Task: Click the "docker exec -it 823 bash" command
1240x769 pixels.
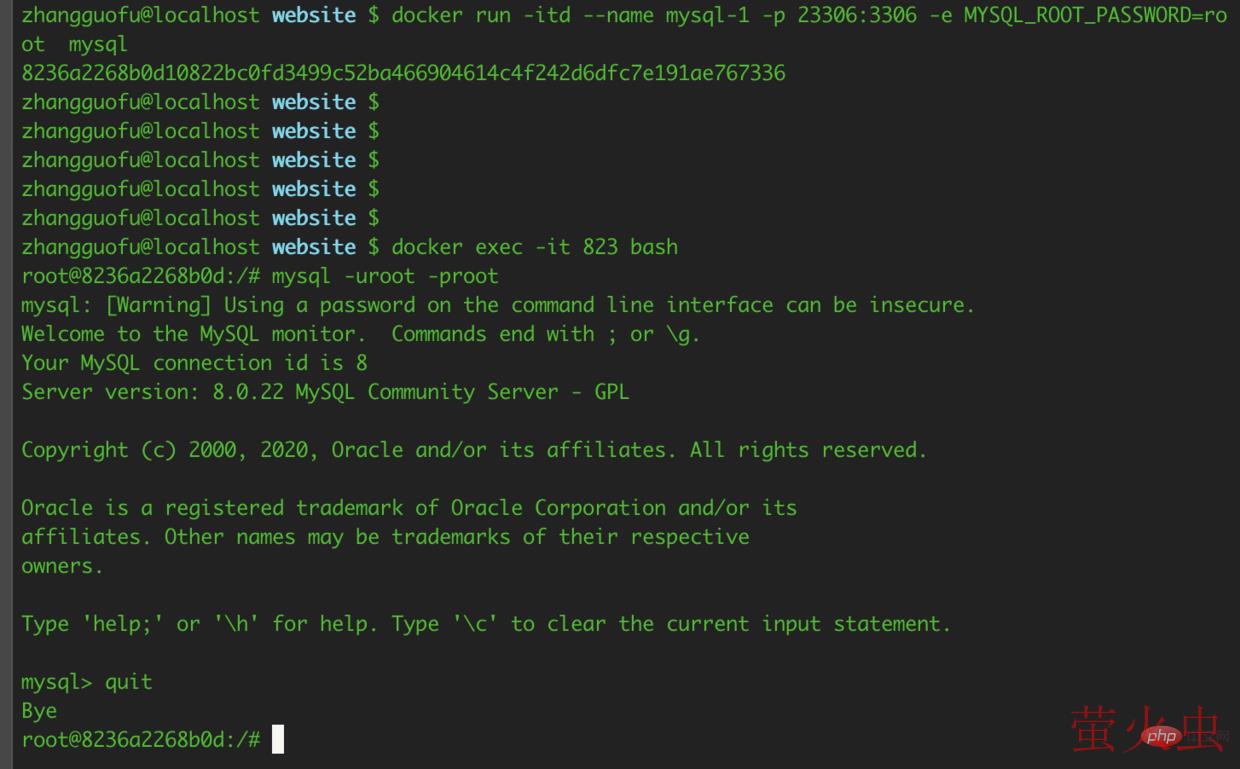Action: [x=534, y=247]
